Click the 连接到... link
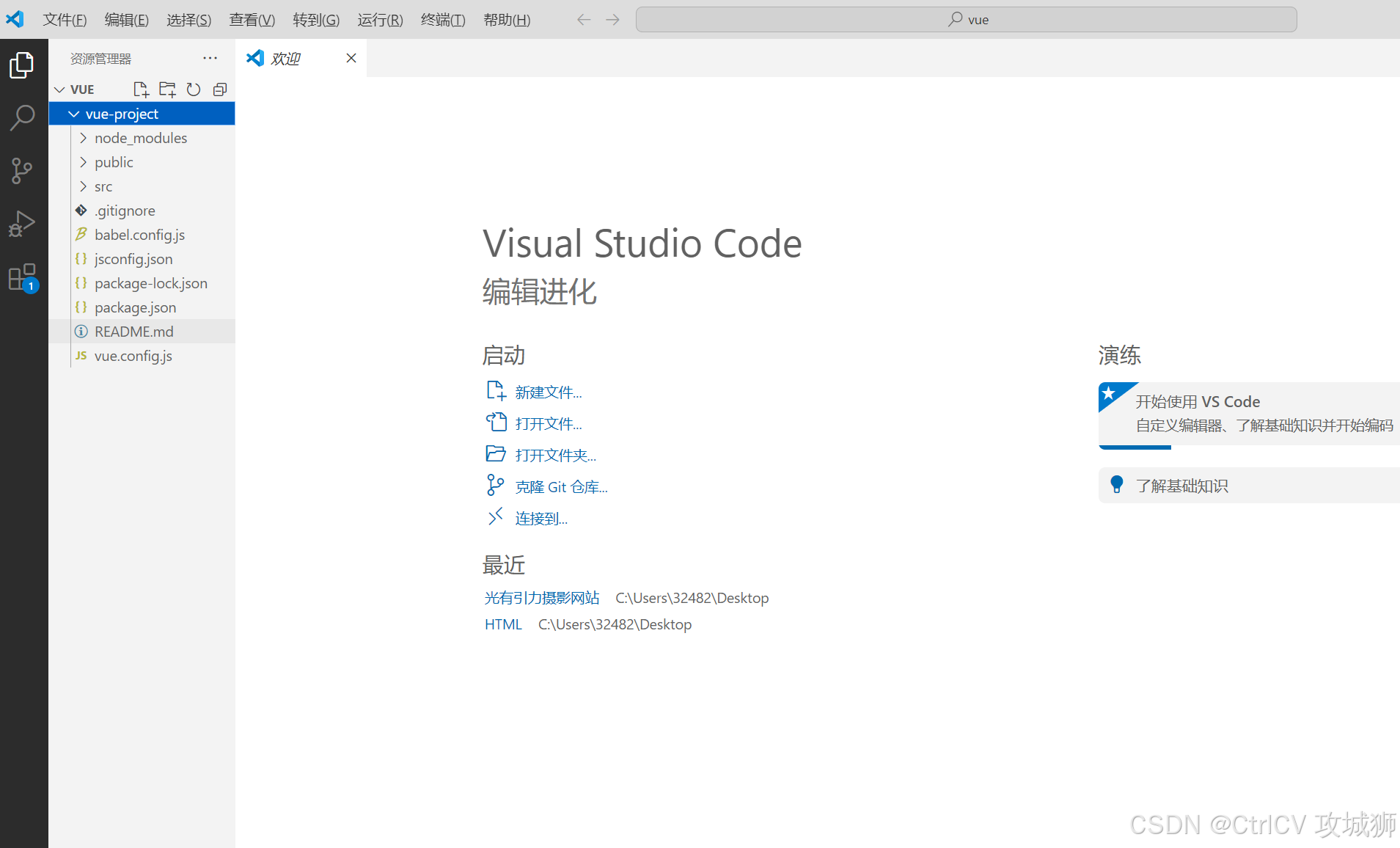The width and height of the screenshot is (1400, 848). [x=541, y=519]
